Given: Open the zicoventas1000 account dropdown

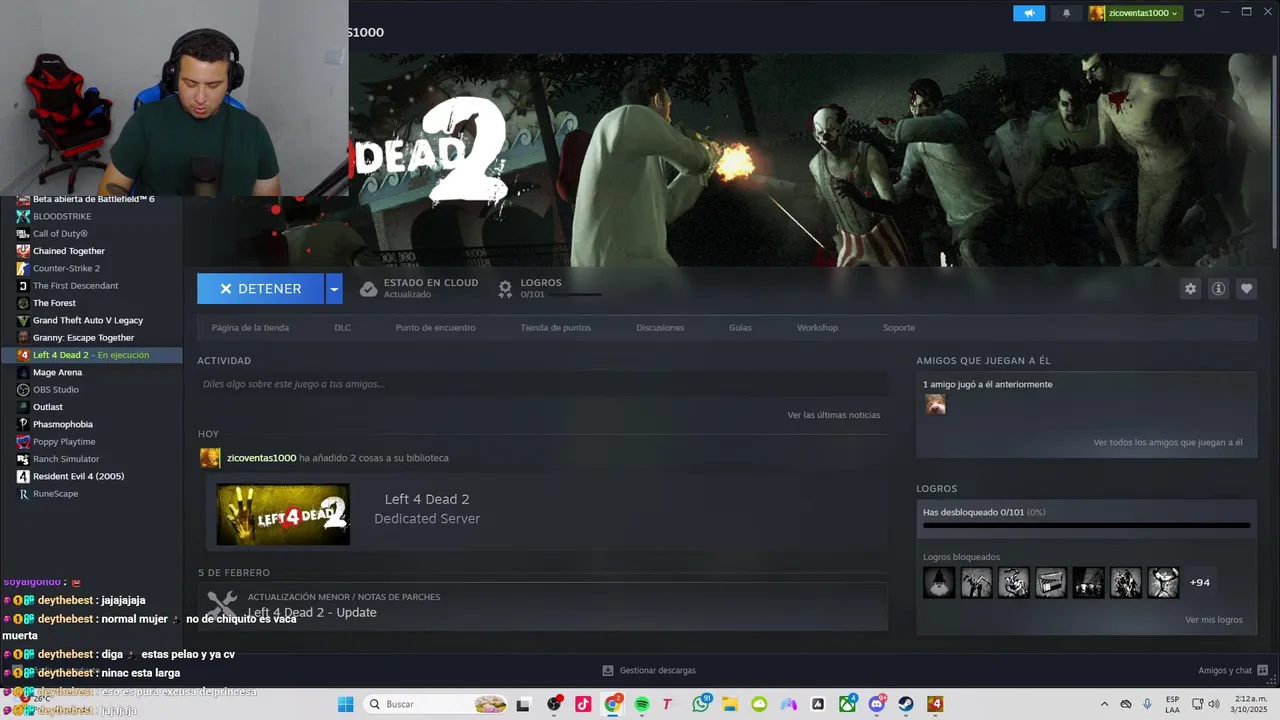Looking at the screenshot, I should (1134, 13).
